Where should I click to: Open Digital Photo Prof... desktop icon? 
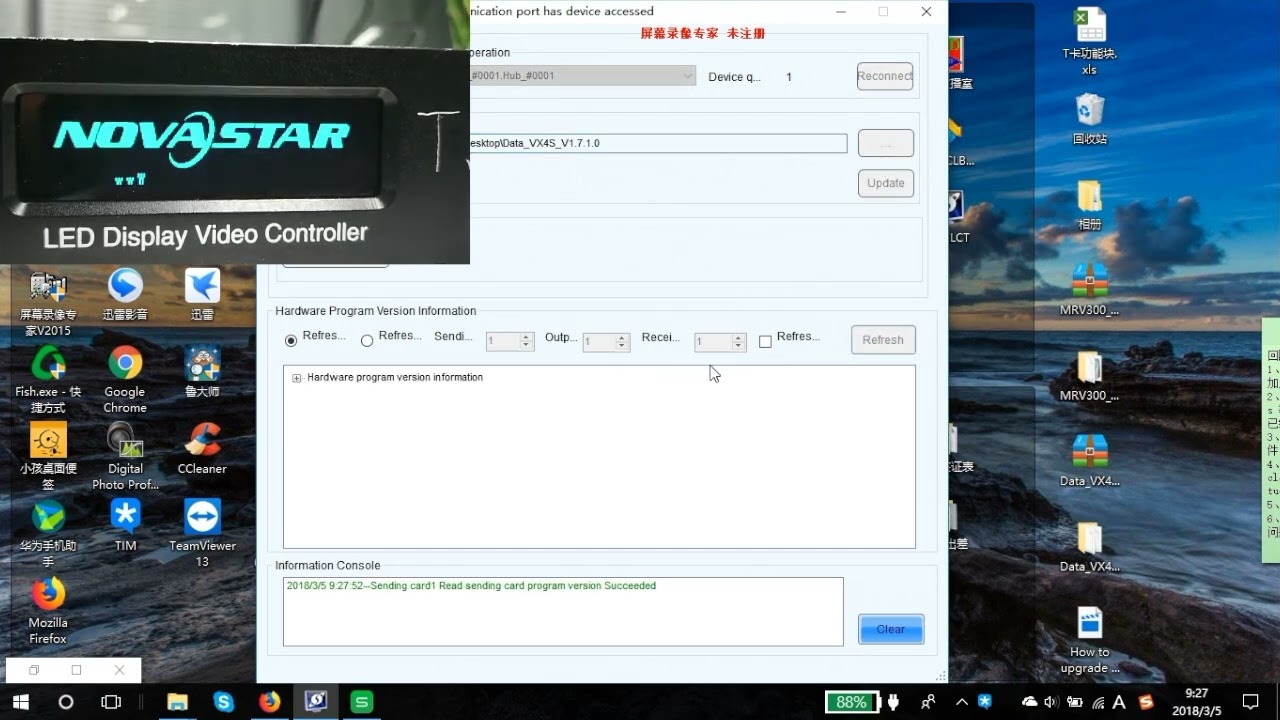125,456
